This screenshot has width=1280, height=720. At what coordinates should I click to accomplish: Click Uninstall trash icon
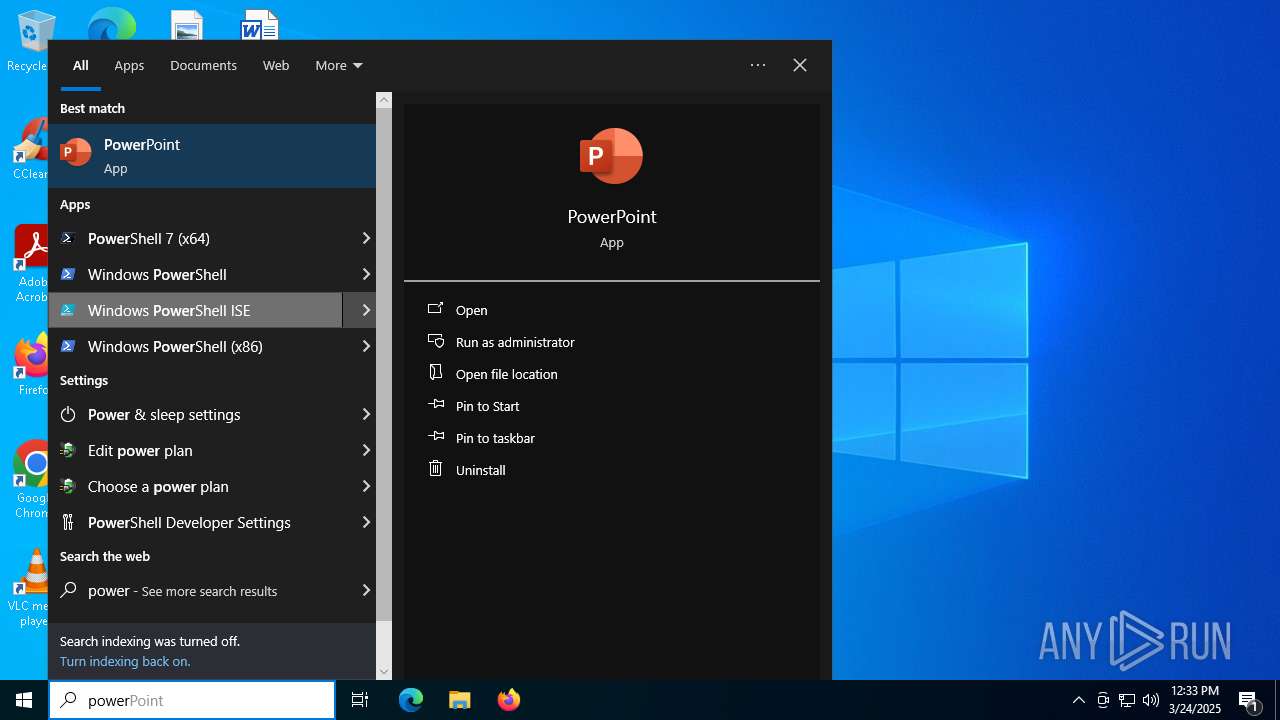(x=436, y=469)
